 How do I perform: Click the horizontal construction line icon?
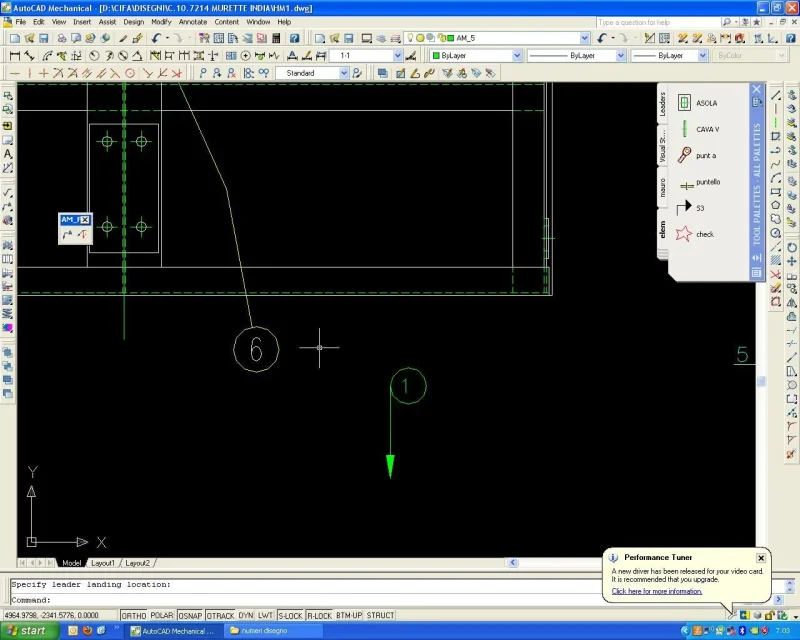coord(15,73)
